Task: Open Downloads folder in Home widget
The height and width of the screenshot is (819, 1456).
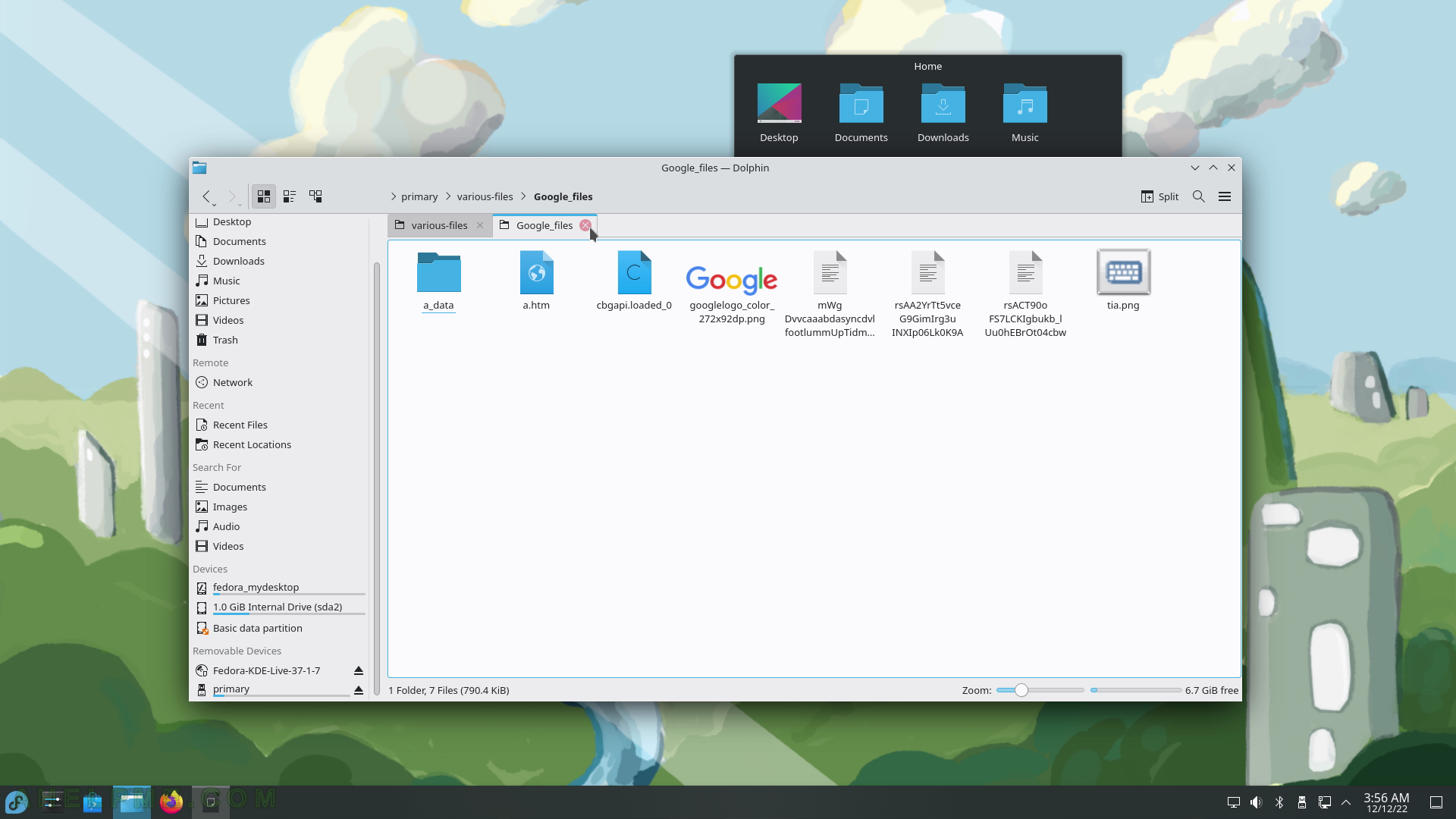Action: click(x=943, y=112)
